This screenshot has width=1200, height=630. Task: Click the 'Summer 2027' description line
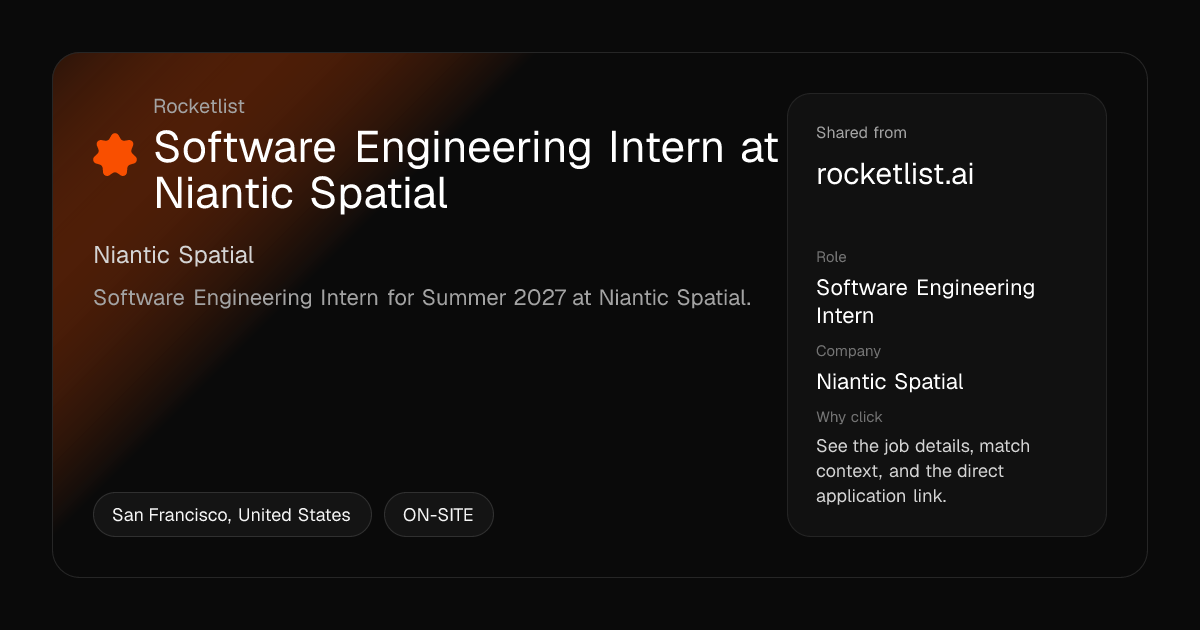(422, 298)
